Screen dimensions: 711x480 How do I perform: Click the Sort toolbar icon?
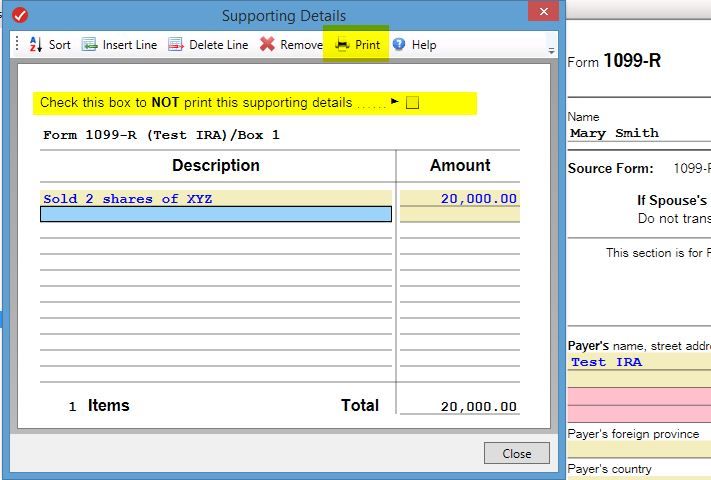(35, 45)
